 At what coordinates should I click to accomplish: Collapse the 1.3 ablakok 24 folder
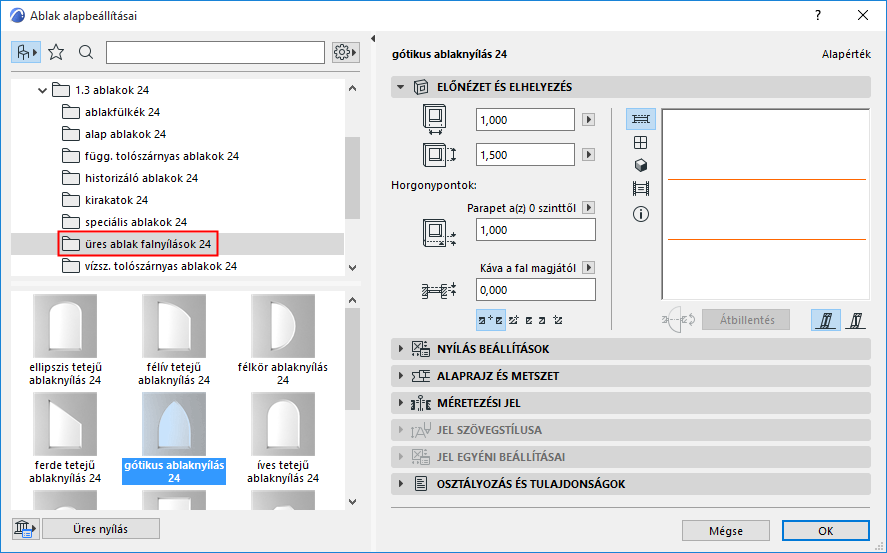click(42, 90)
